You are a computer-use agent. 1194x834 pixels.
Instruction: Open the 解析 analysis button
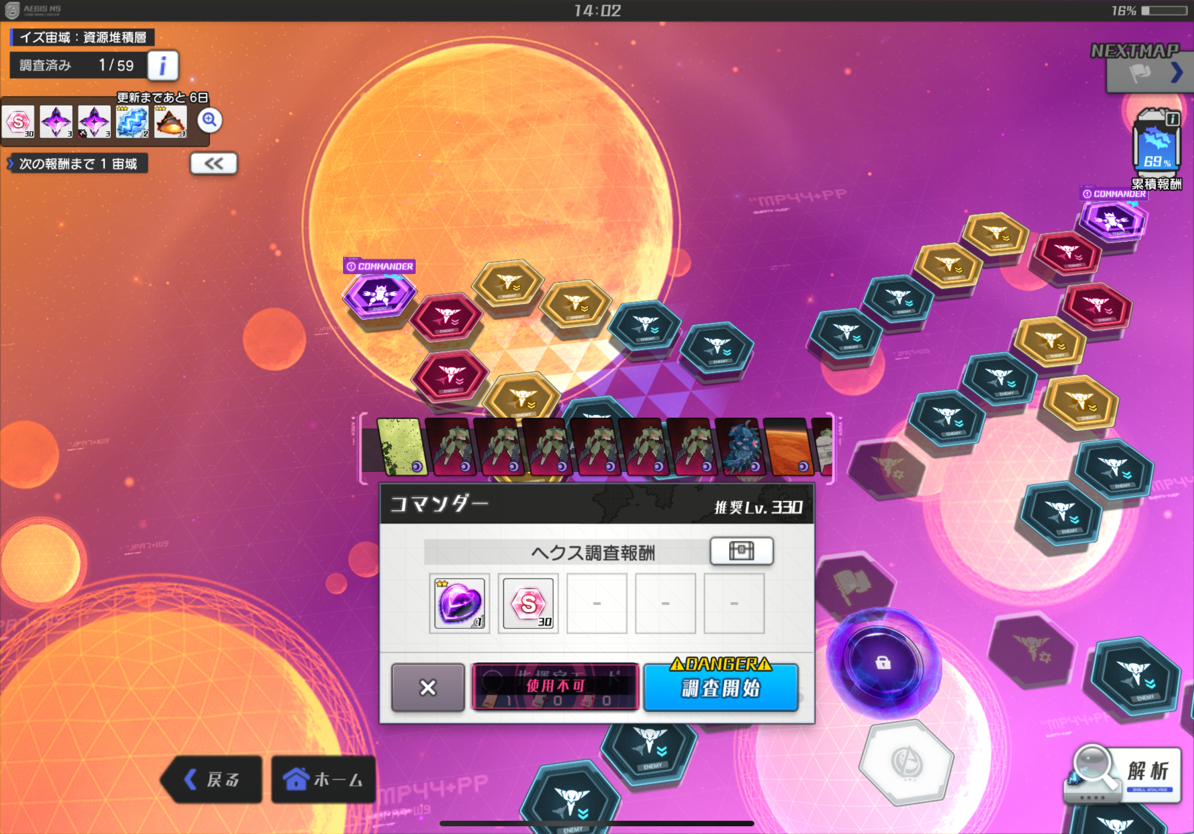(x=1123, y=775)
